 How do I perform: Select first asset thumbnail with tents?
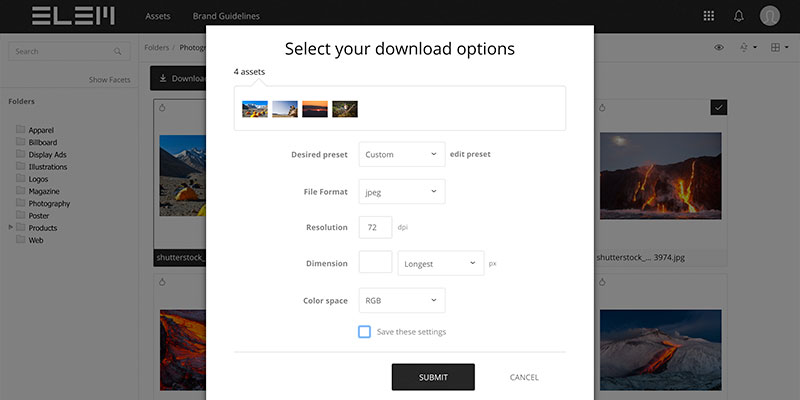pyautogui.click(x=255, y=109)
